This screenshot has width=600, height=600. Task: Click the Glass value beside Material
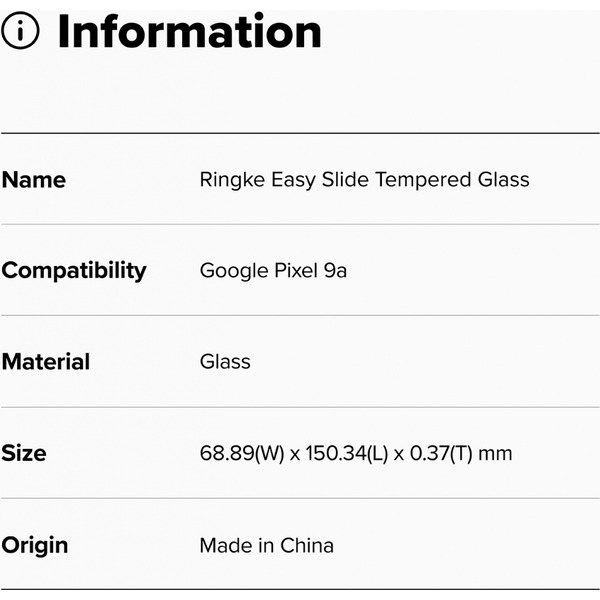click(x=225, y=362)
